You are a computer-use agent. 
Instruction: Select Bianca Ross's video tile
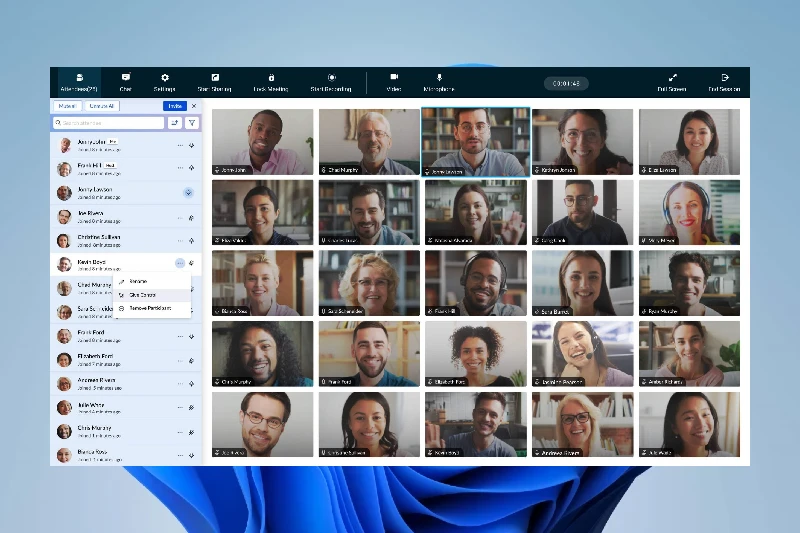(x=263, y=283)
